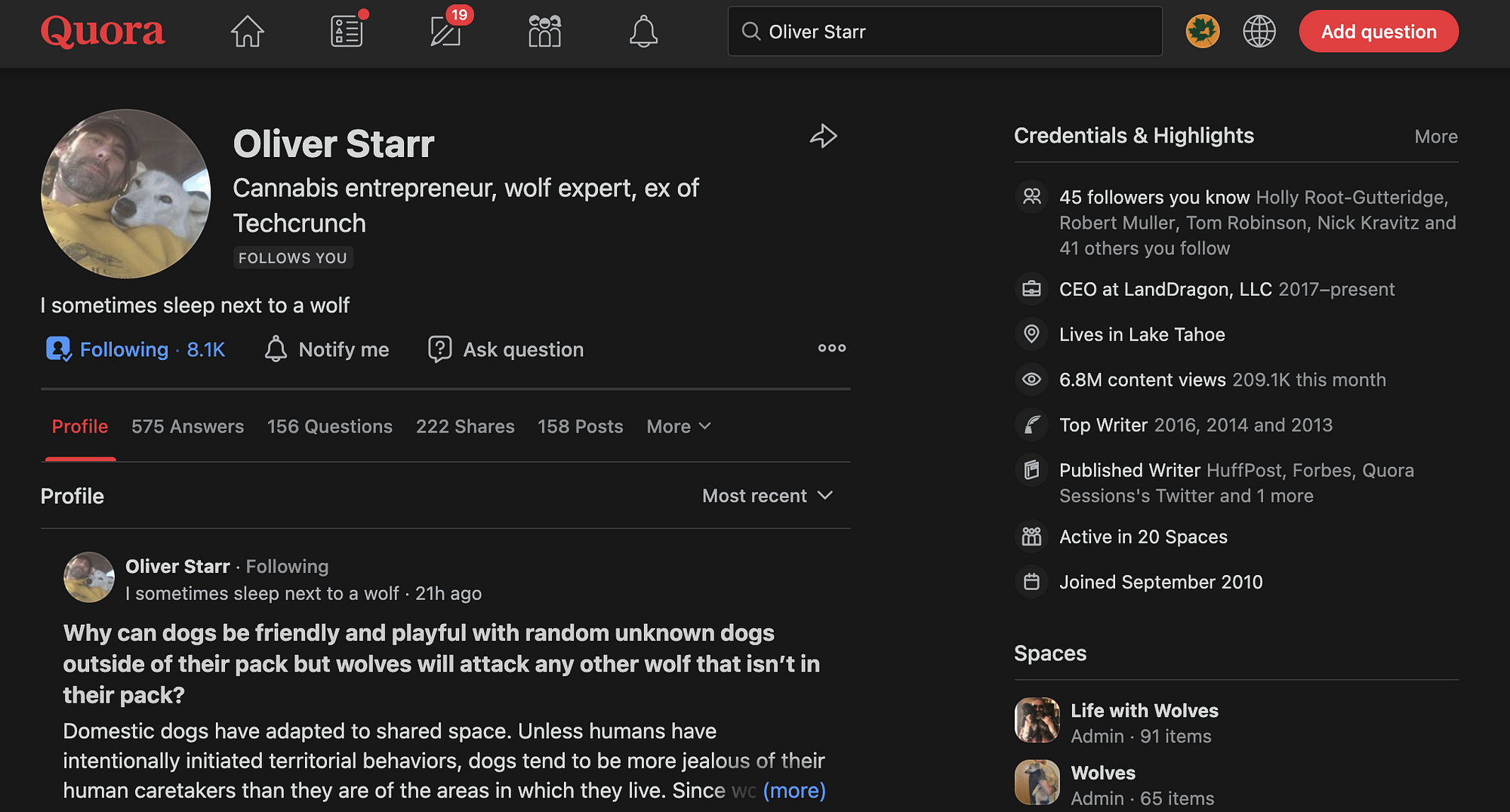Click the eye icon by content views
Image resolution: width=1510 pixels, height=812 pixels.
(x=1031, y=380)
